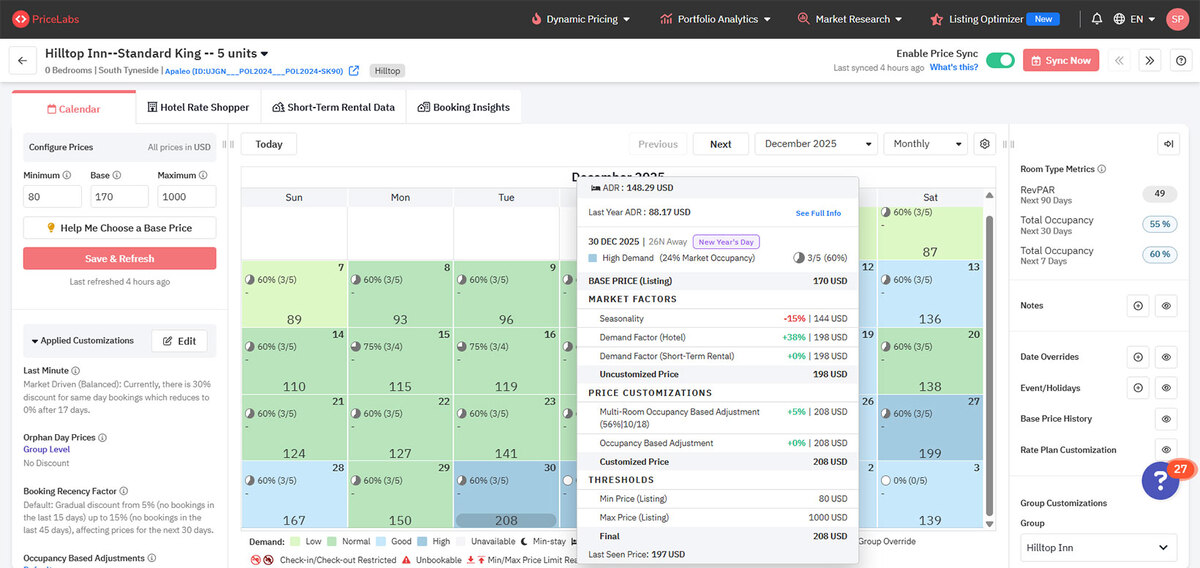Open the help question-mark icon in header
Image resolution: width=1200 pixels, height=568 pixels.
tap(1181, 61)
